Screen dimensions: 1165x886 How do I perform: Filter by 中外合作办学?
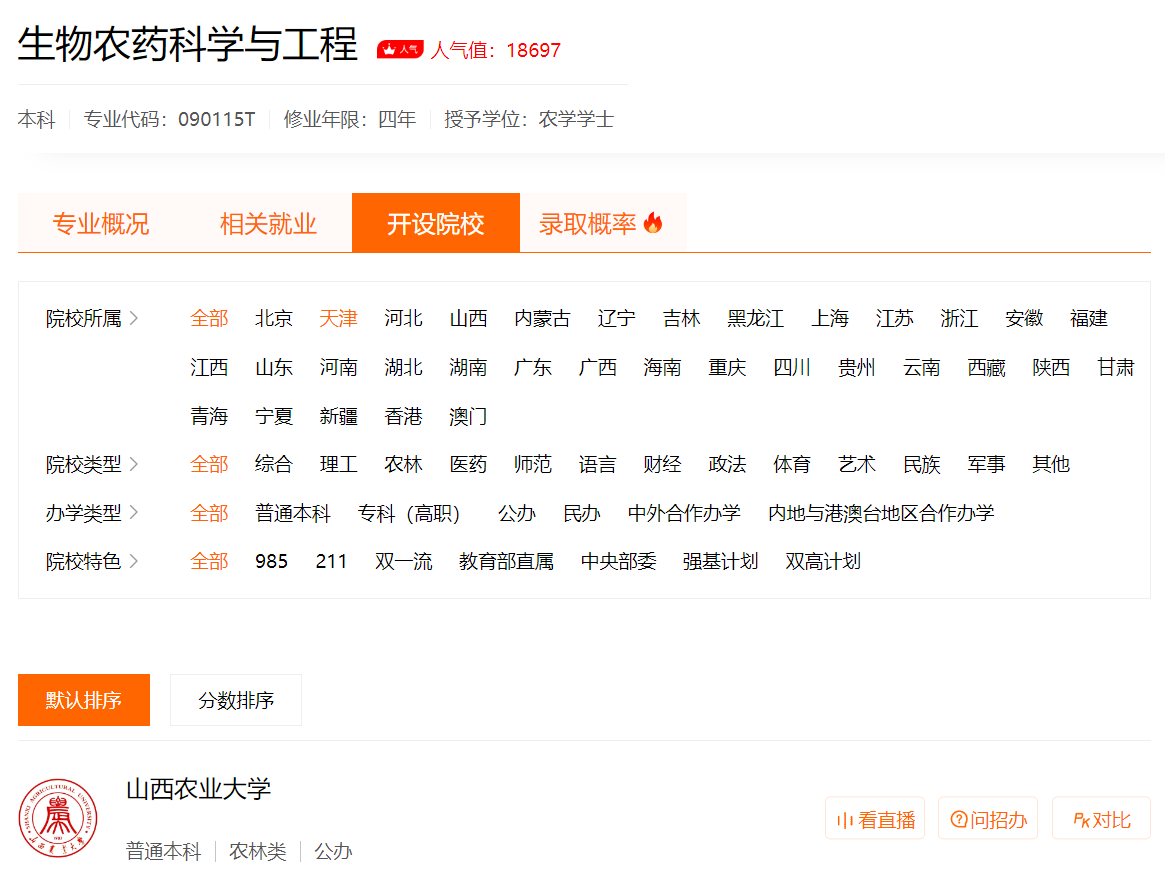pyautogui.click(x=684, y=513)
